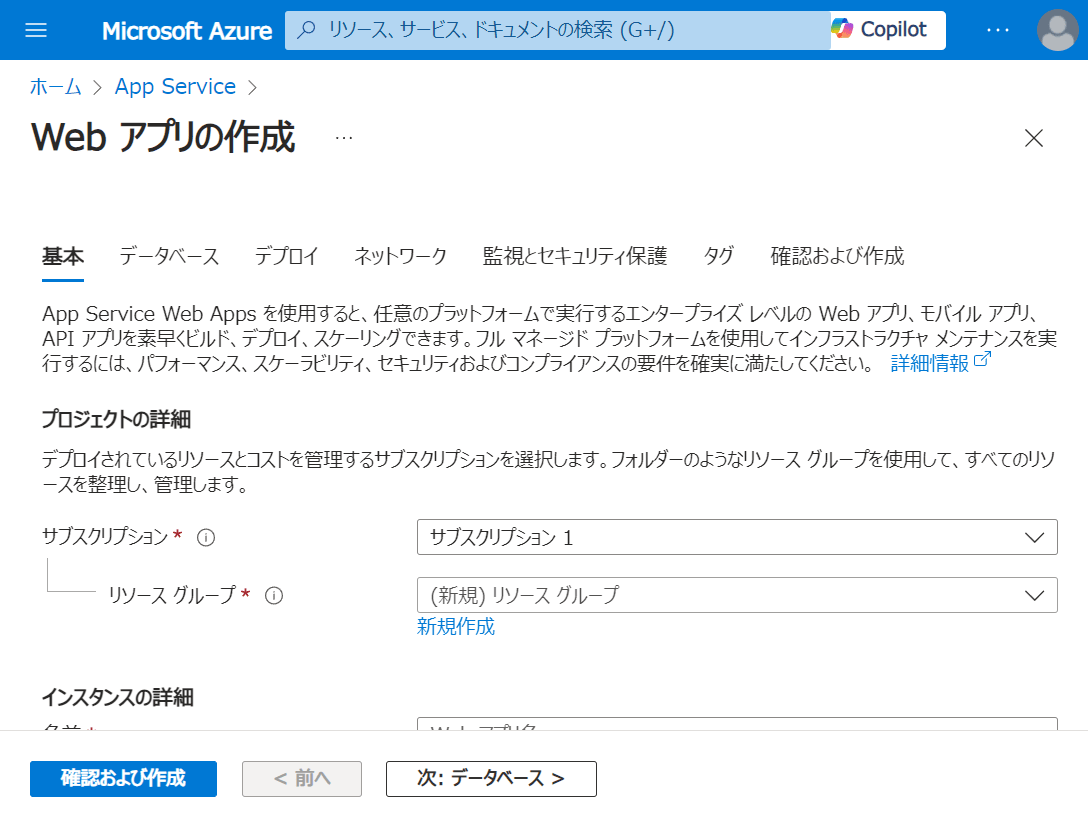Open the タグ tab
This screenshot has width=1088, height=827.
click(x=719, y=256)
